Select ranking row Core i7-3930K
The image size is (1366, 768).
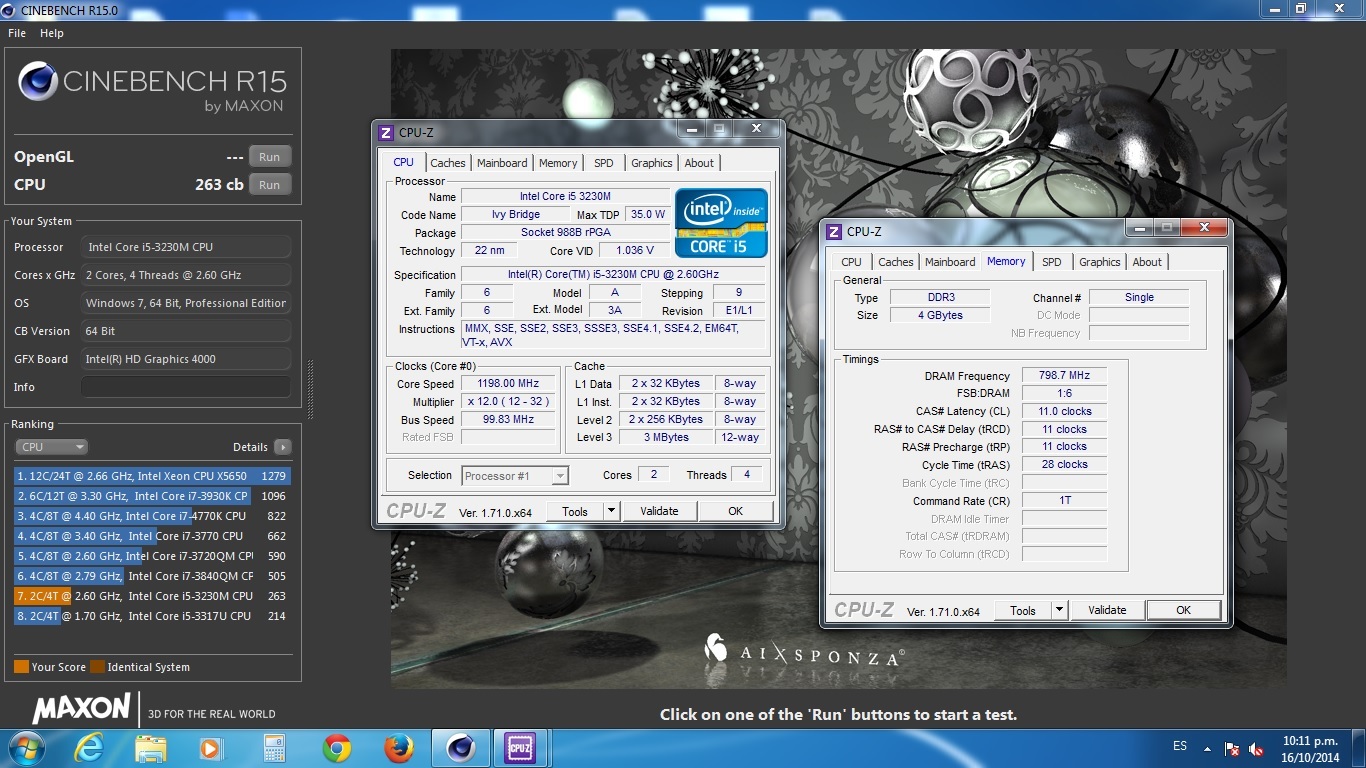(x=152, y=496)
